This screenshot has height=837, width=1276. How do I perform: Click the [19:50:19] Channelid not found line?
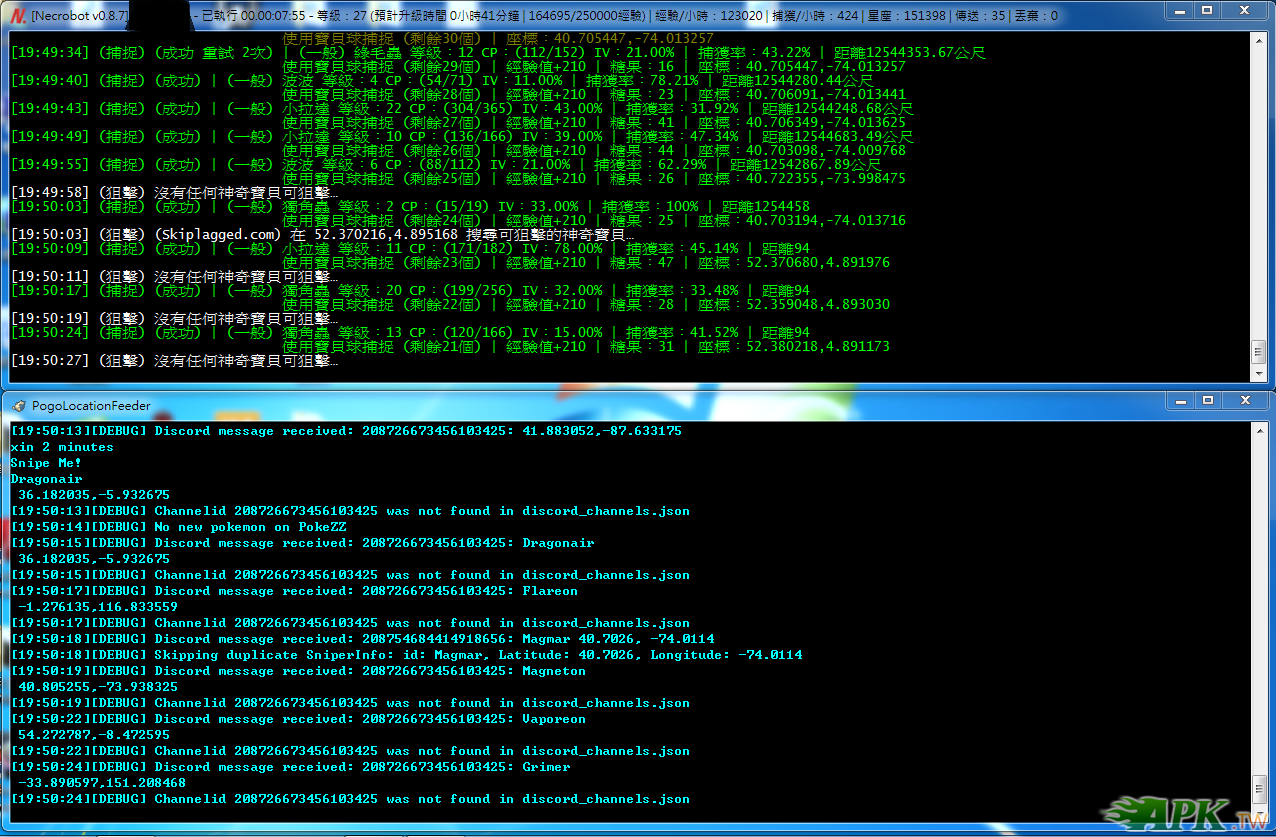[350, 703]
